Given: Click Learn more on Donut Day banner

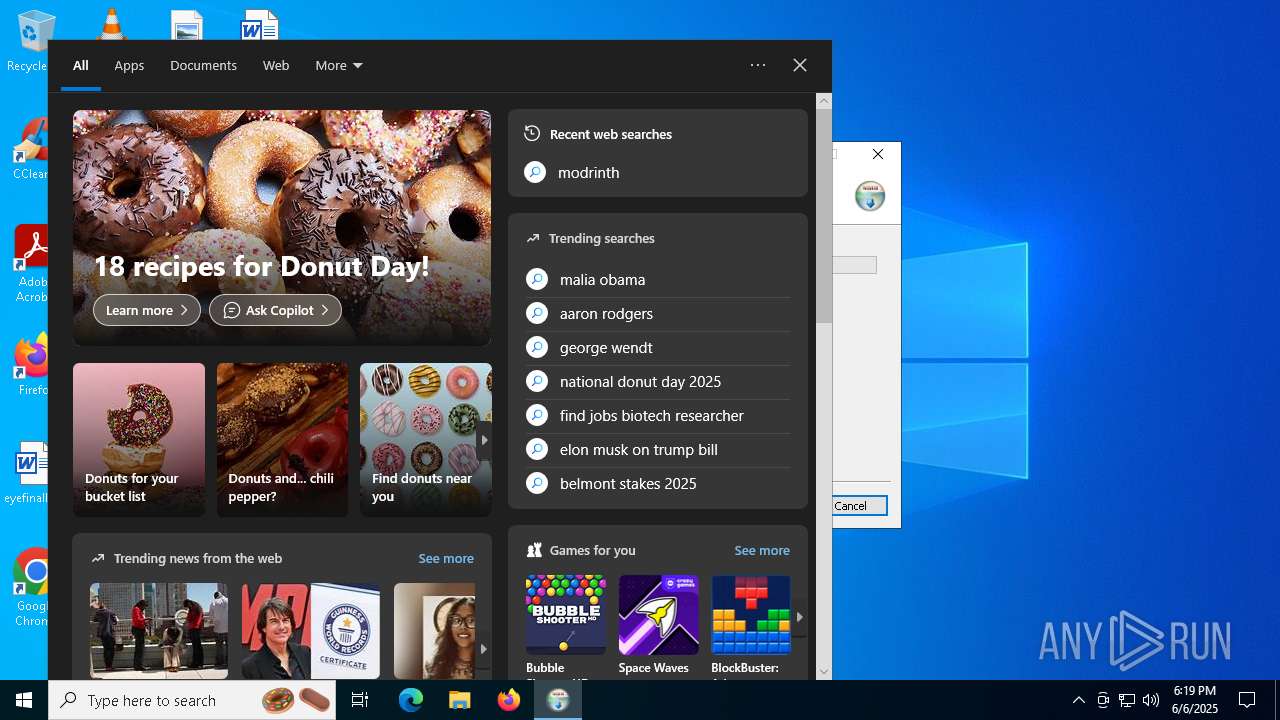Looking at the screenshot, I should click(x=147, y=310).
